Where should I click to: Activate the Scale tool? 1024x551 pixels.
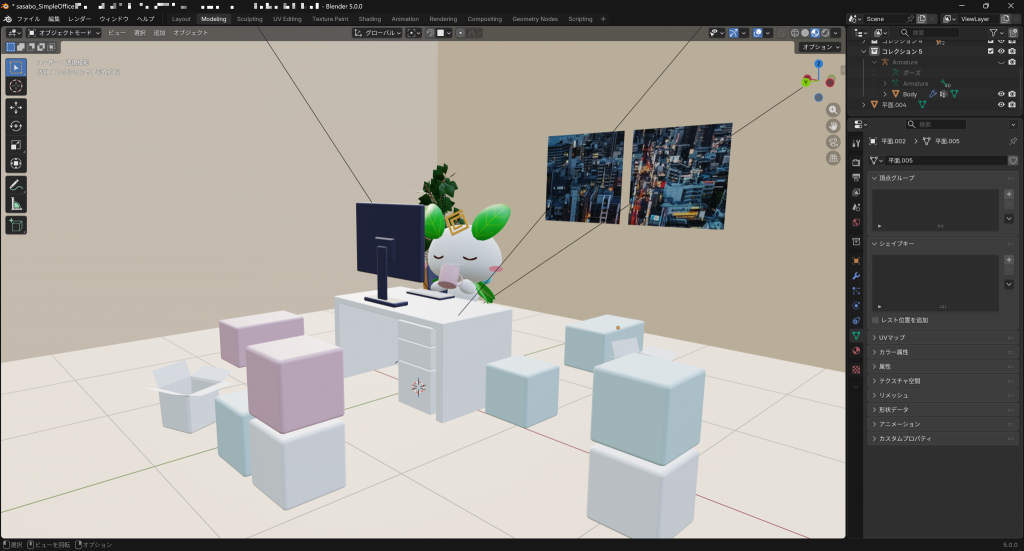click(x=16, y=145)
